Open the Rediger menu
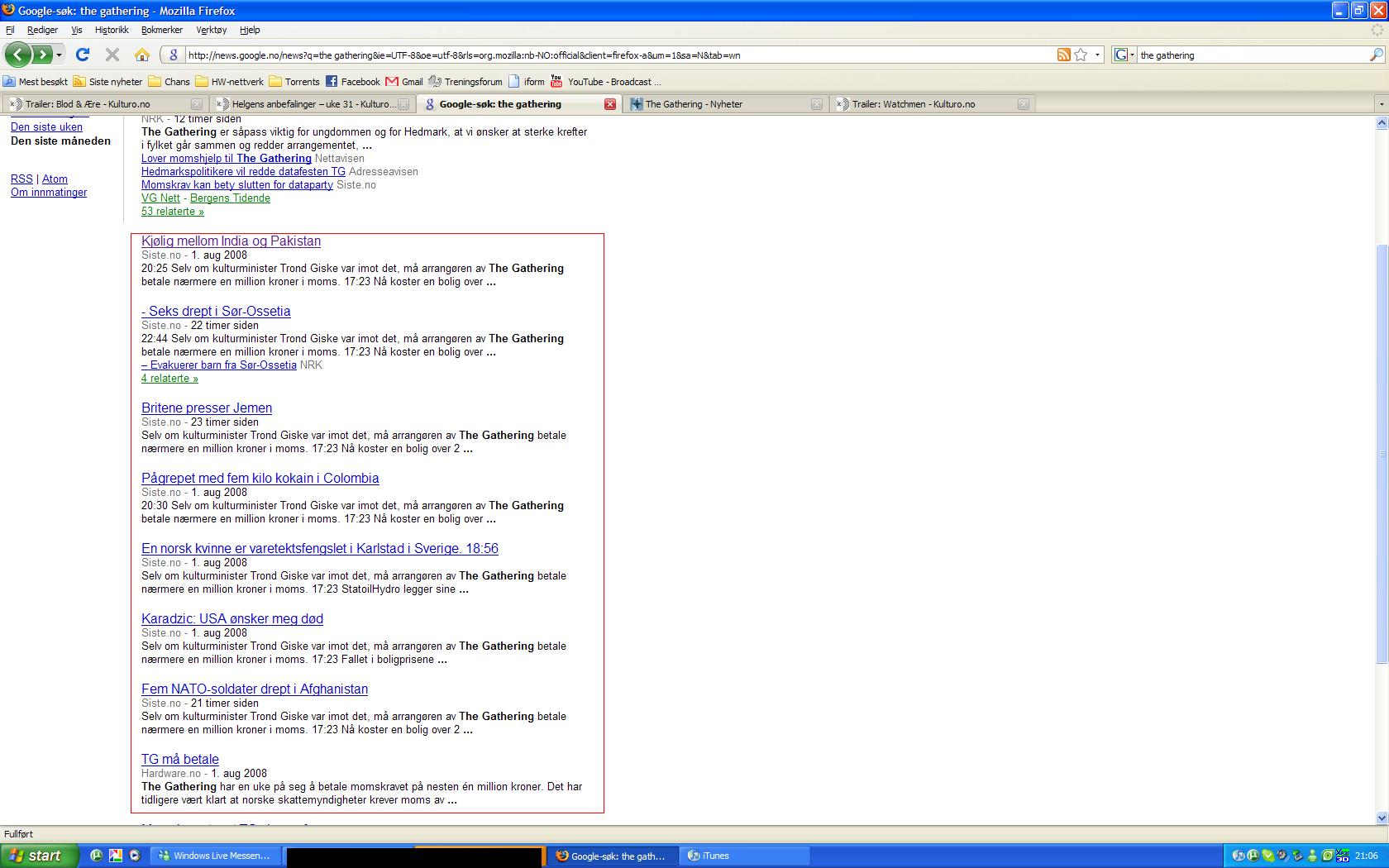 42,30
